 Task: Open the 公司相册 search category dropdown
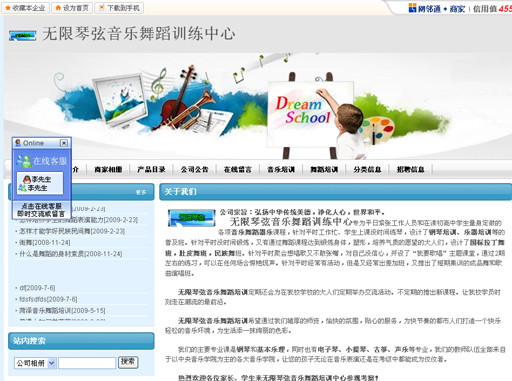(x=35, y=363)
